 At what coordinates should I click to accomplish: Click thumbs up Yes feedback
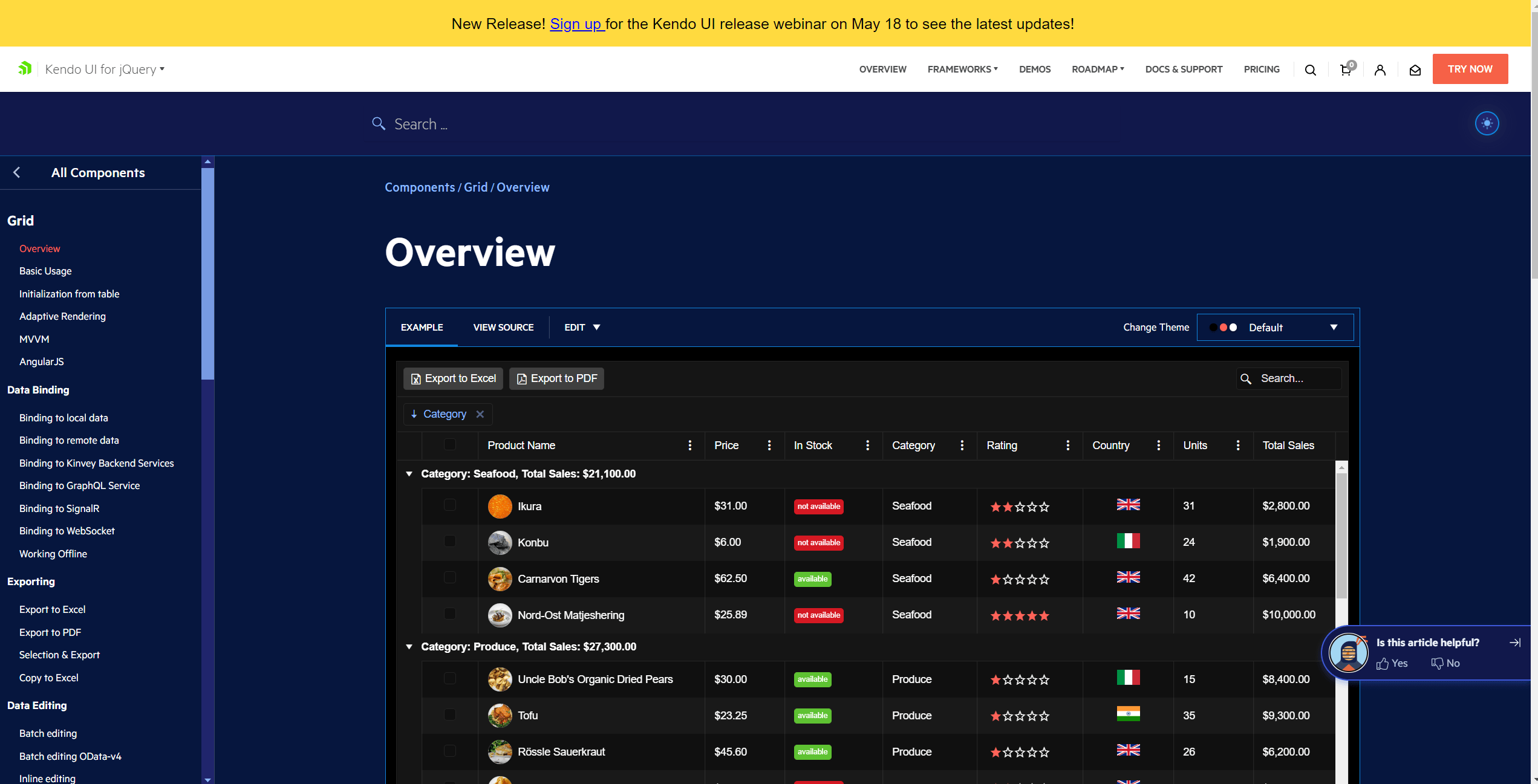point(1392,664)
